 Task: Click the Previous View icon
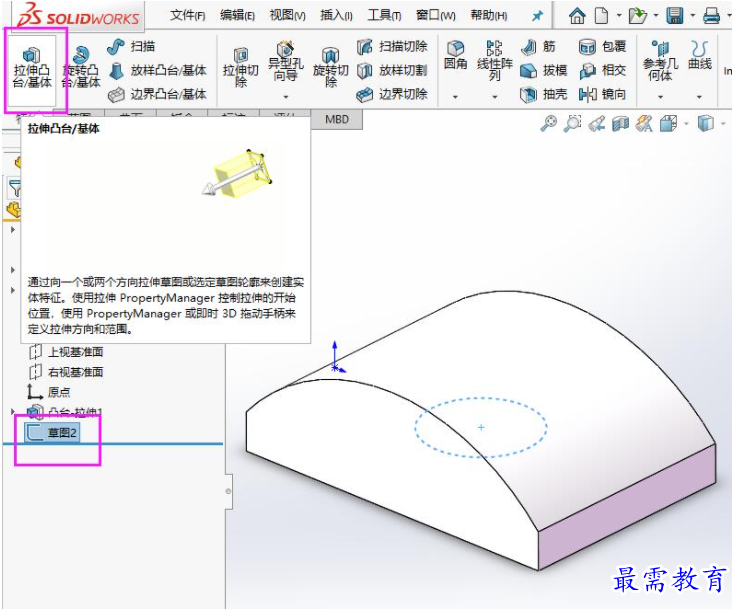[x=597, y=124]
